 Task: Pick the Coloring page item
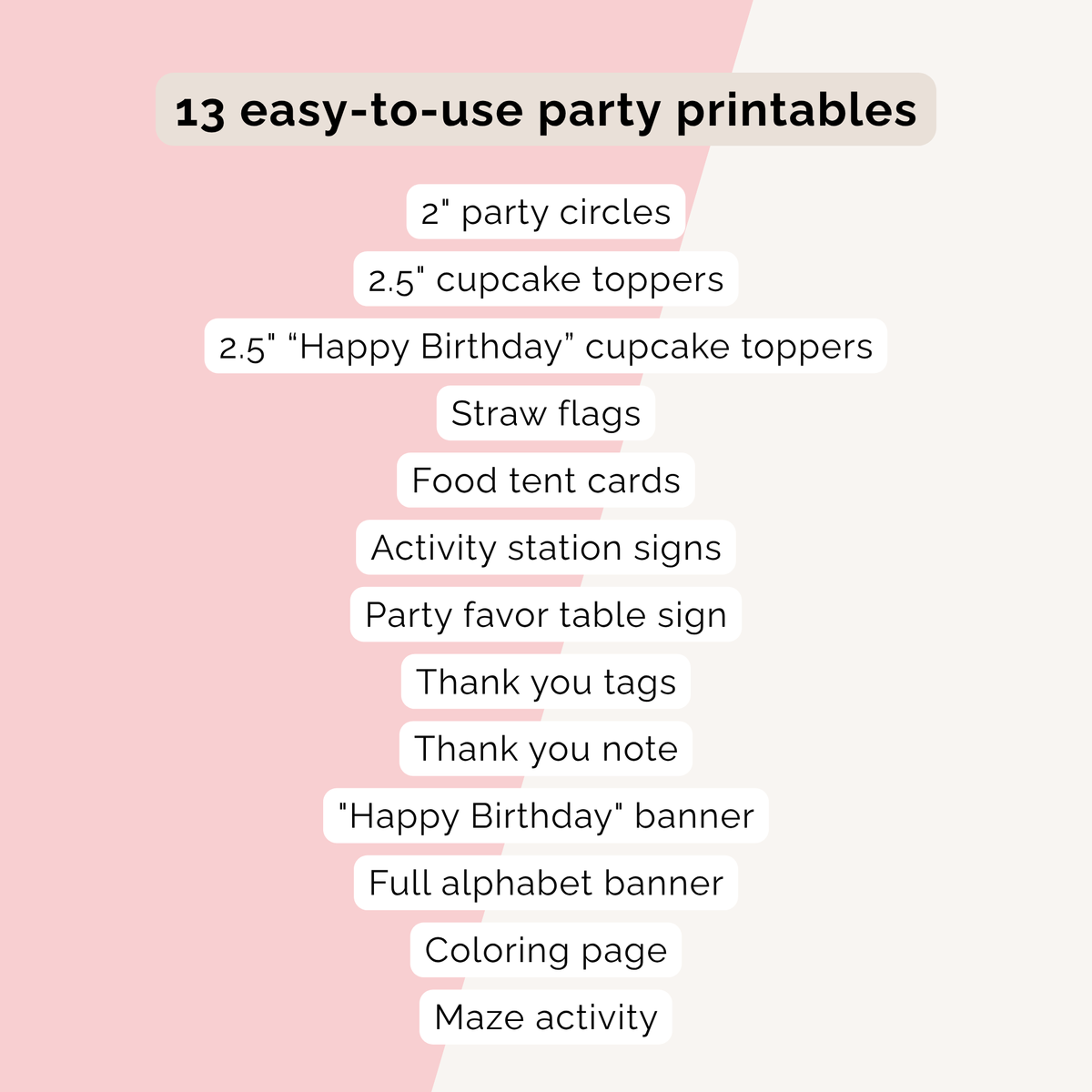pyautogui.click(x=545, y=950)
